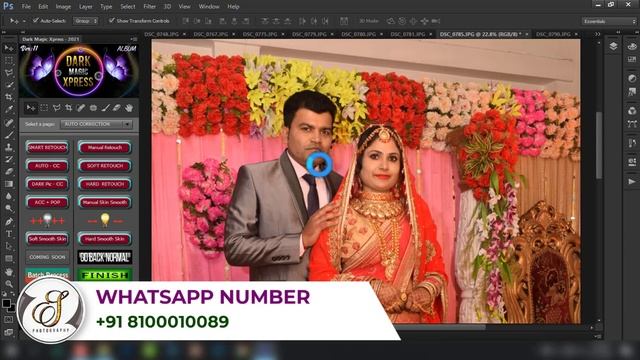This screenshot has width=640, height=360.
Task: Select the Rectangular Marquee tool in left toolbar
Action: 9,60
